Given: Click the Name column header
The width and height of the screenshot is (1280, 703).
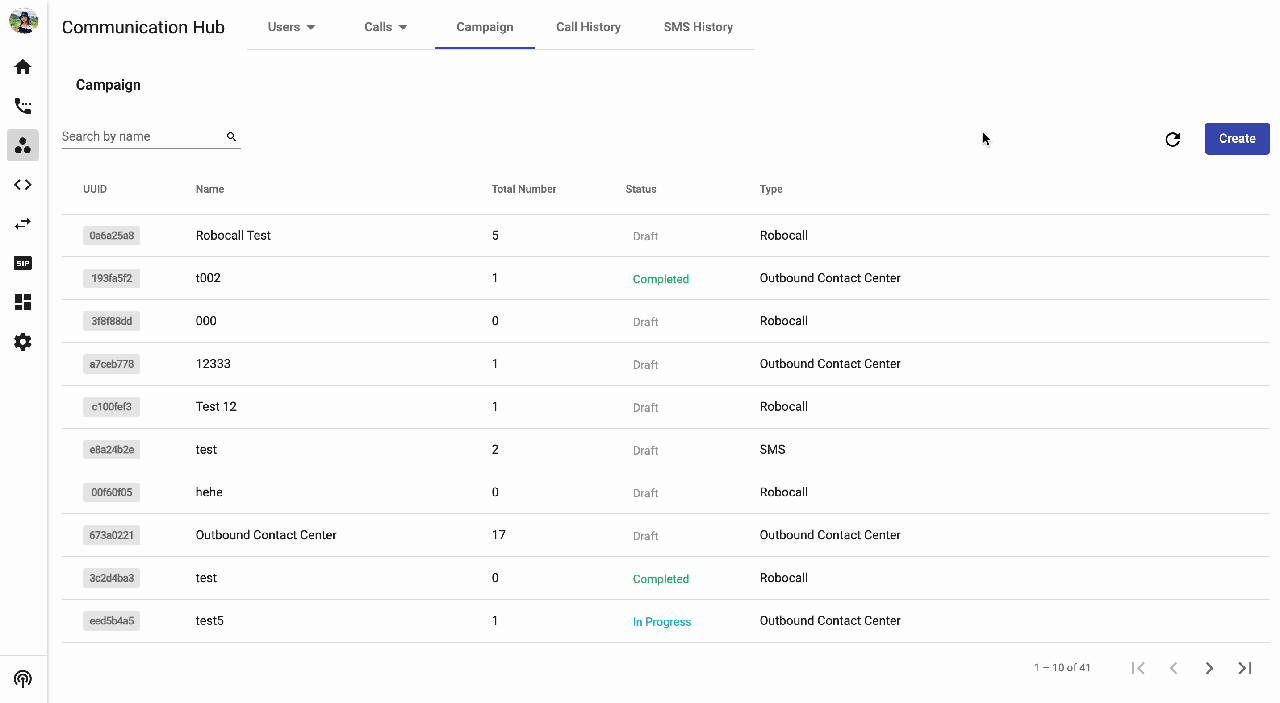Looking at the screenshot, I should click(x=210, y=189).
